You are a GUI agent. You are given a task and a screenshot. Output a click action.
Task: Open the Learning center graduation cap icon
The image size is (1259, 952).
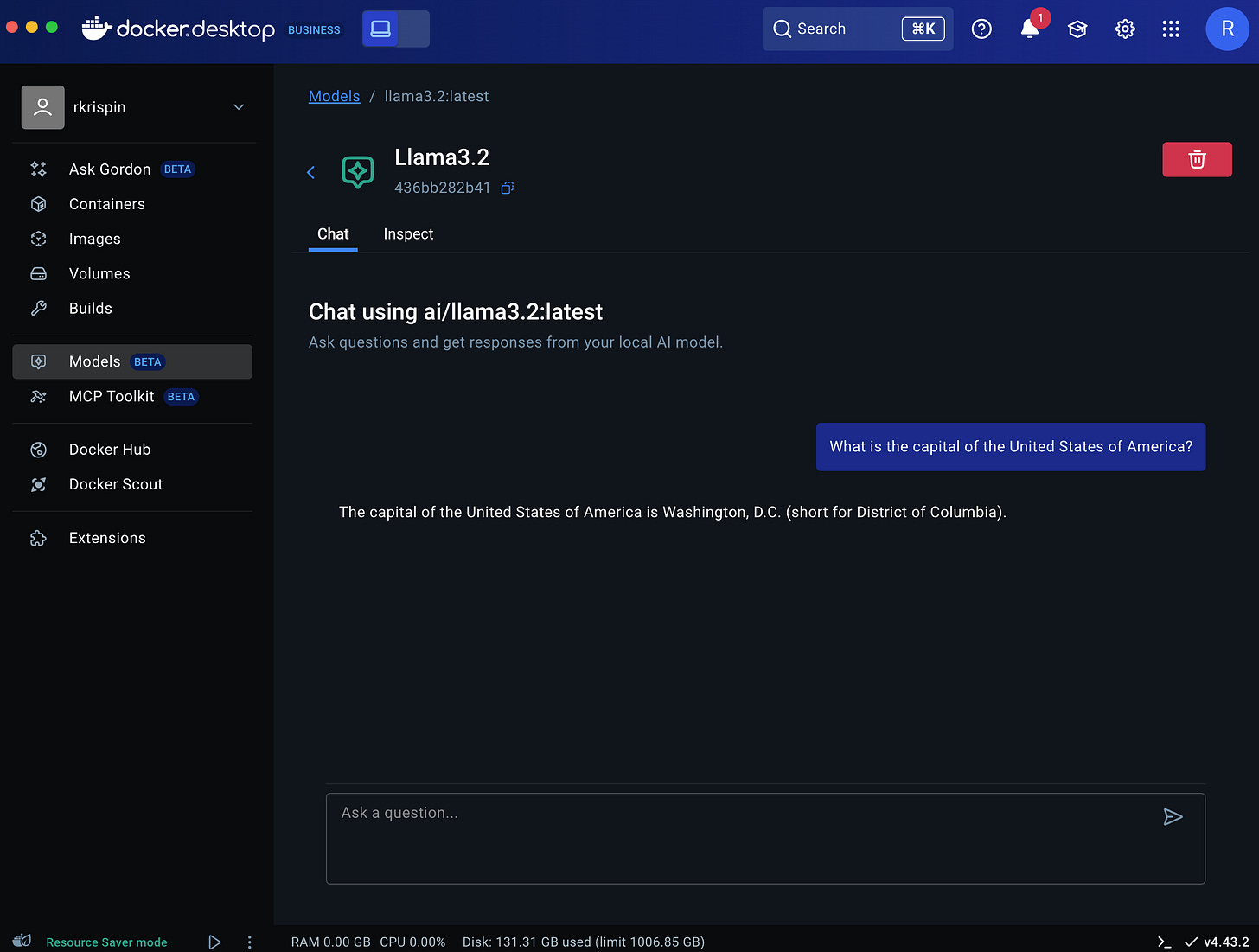tap(1077, 29)
